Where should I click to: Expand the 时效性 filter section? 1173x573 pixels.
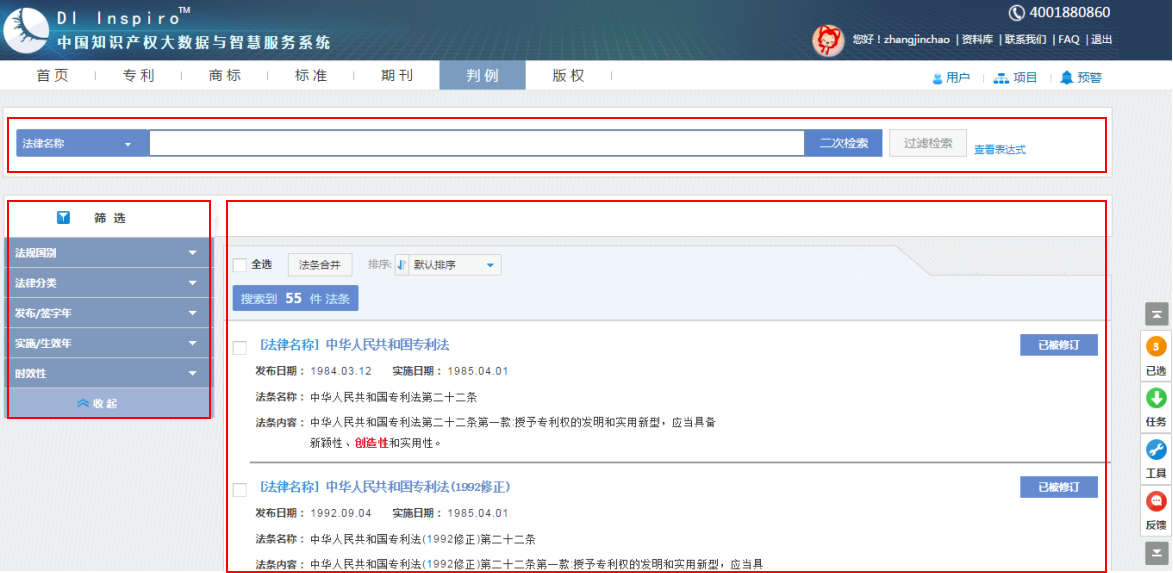coord(109,374)
